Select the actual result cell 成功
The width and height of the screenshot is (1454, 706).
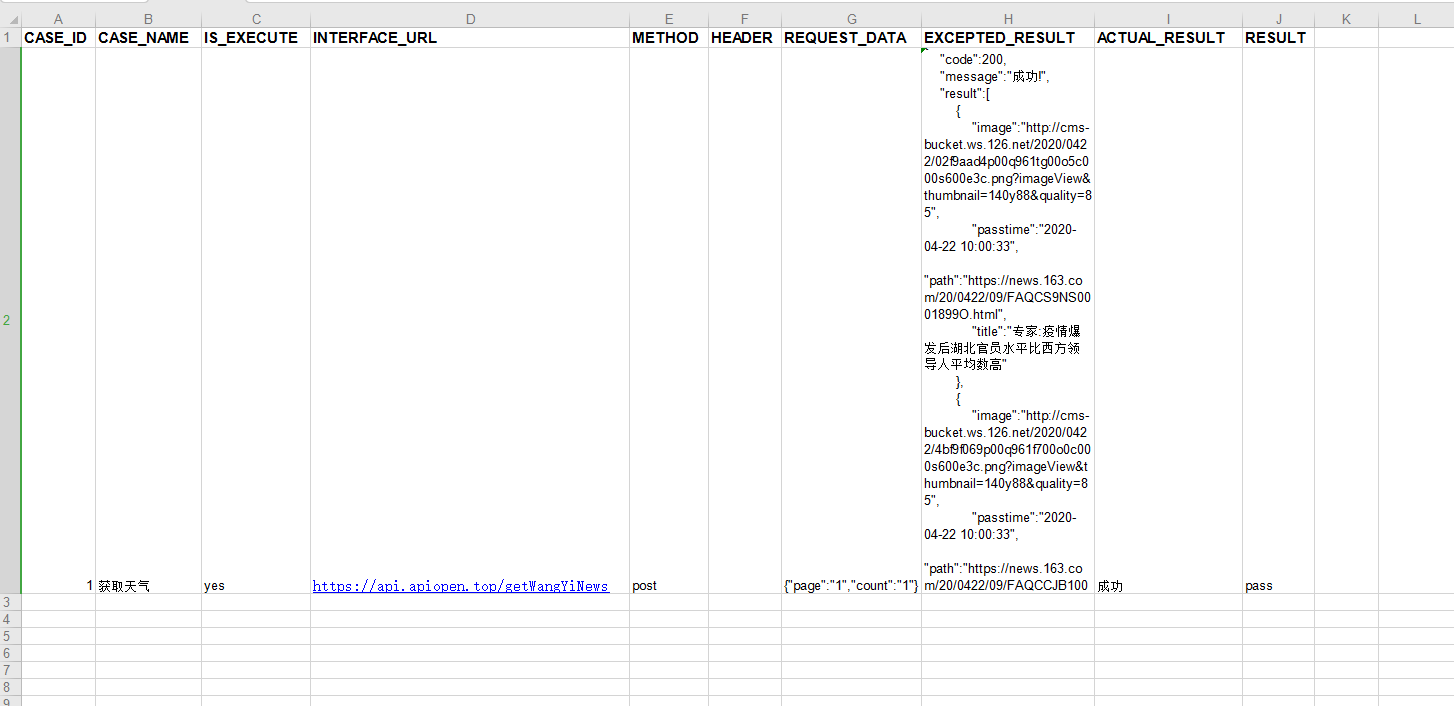point(1168,320)
